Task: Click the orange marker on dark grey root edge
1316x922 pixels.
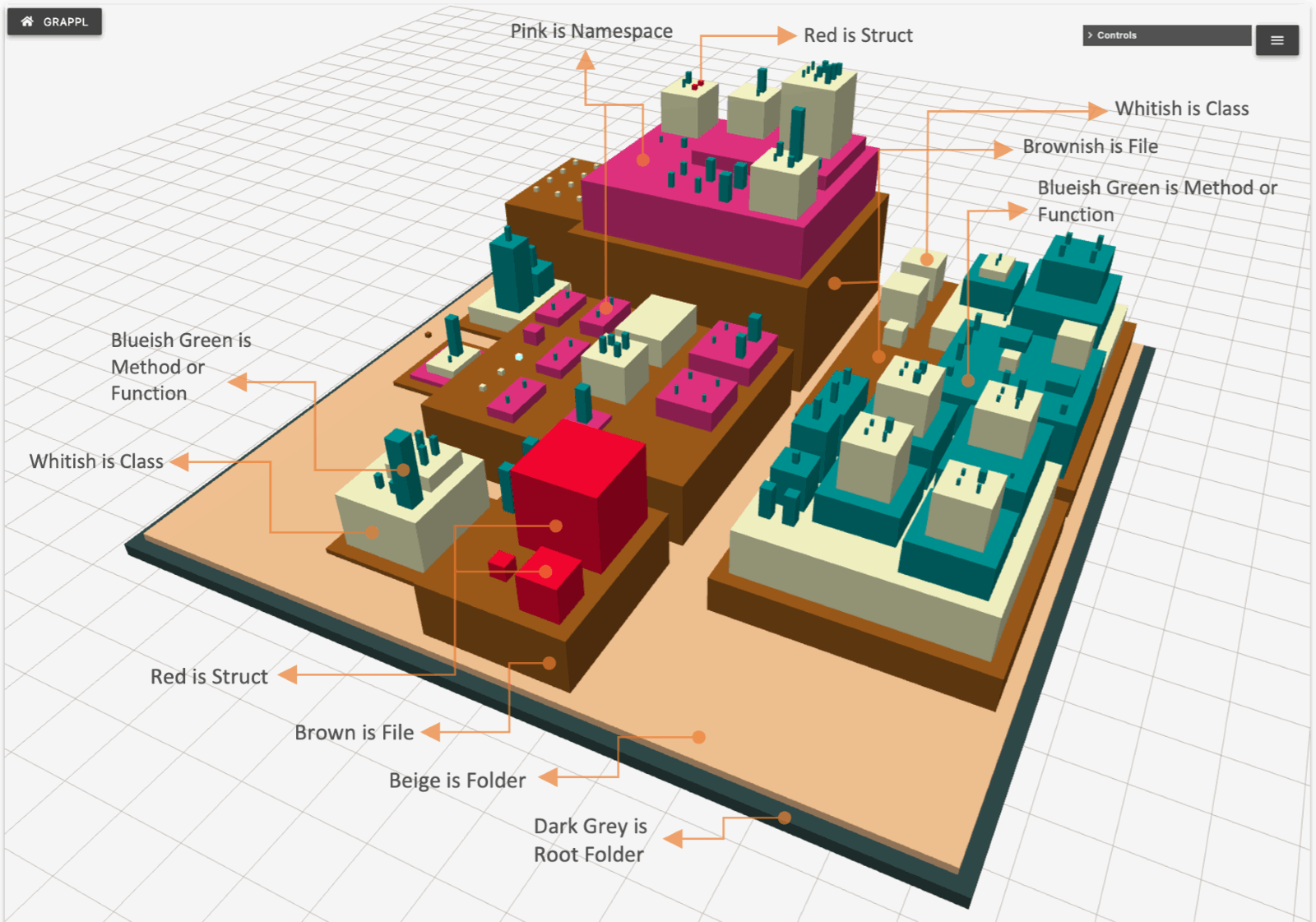Action: point(785,818)
